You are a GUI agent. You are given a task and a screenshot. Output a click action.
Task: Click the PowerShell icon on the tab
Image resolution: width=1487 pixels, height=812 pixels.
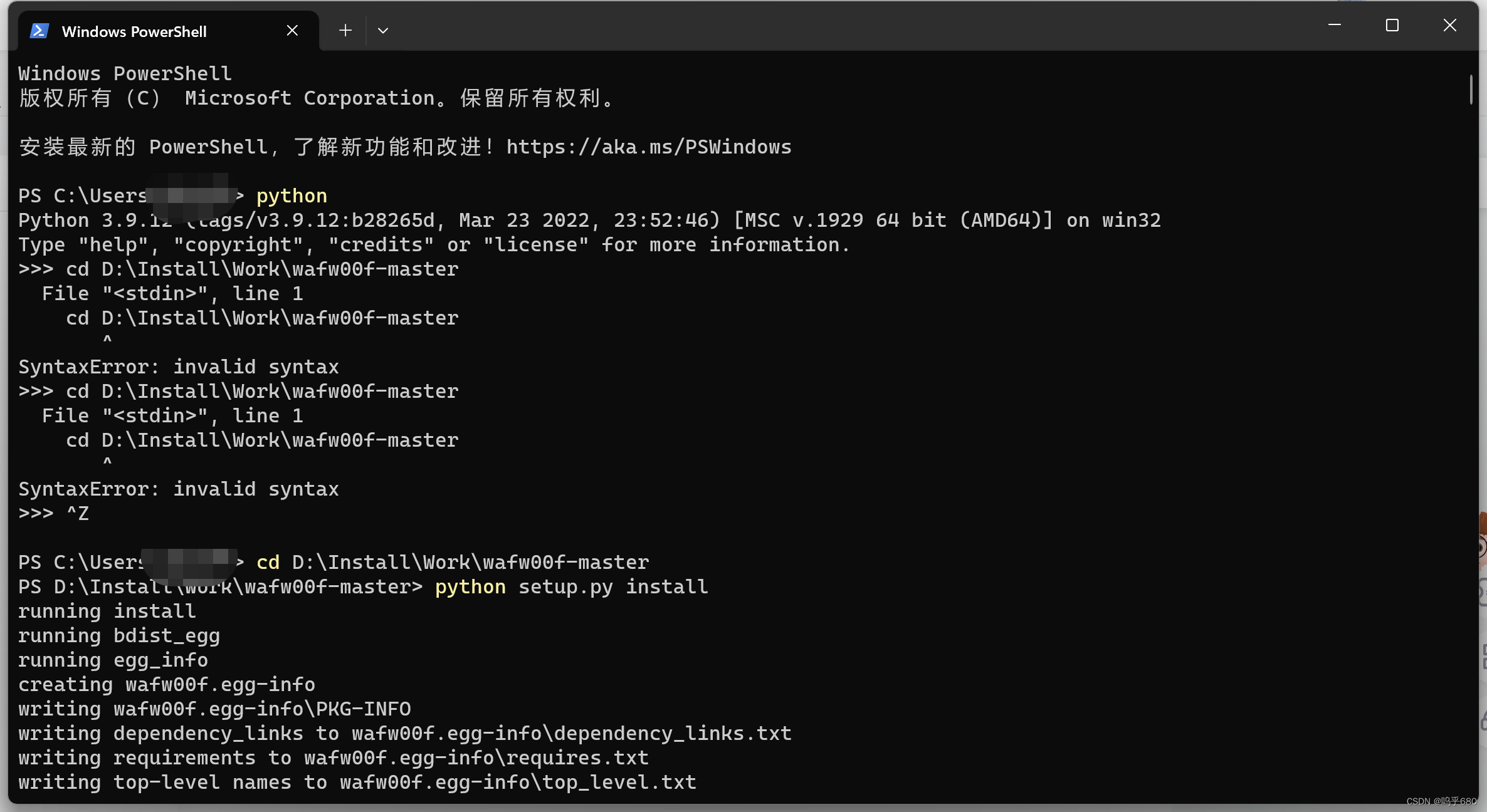pyautogui.click(x=38, y=30)
